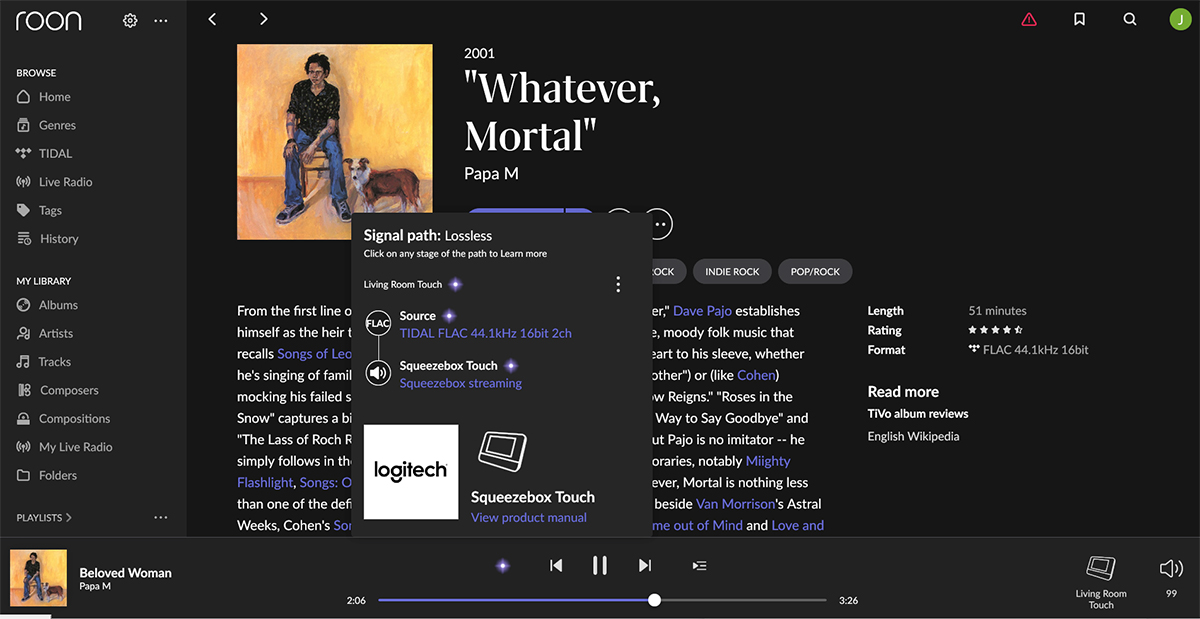This screenshot has height=619, width=1200.
Task: Select the POP/ROCK genre tag
Action: 815,271
